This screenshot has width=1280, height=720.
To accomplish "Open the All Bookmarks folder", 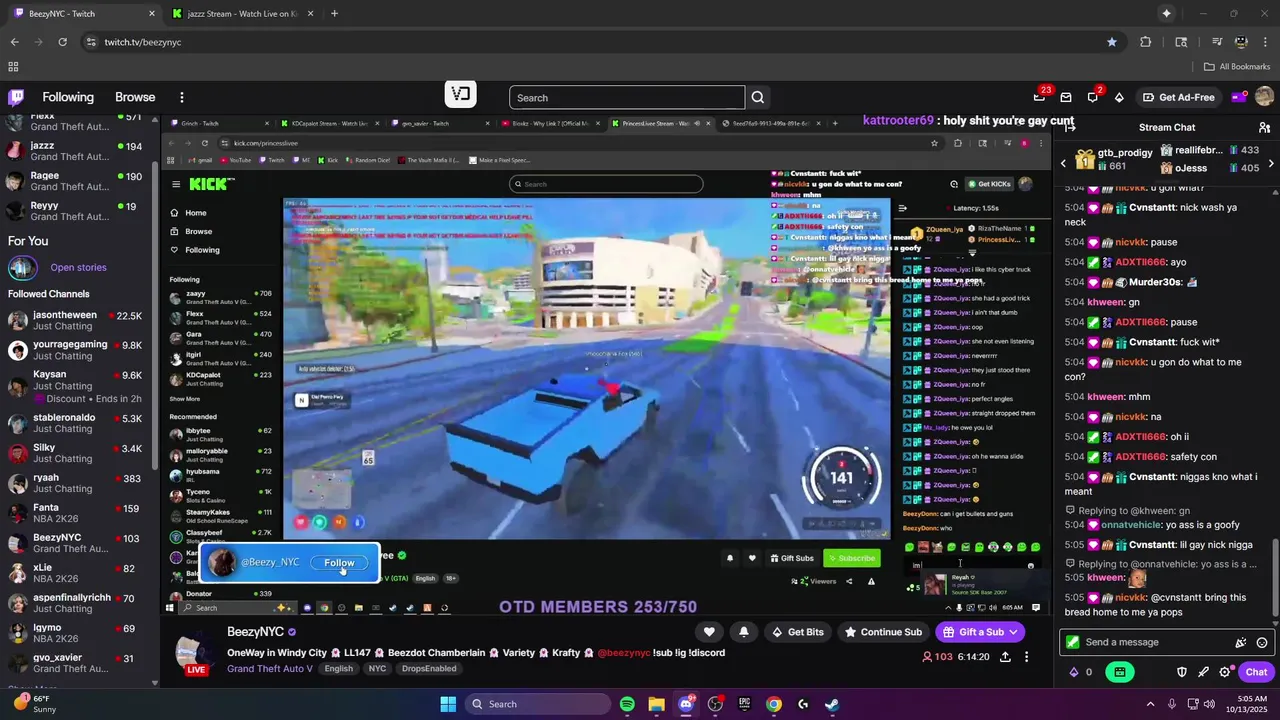I will click(1237, 67).
